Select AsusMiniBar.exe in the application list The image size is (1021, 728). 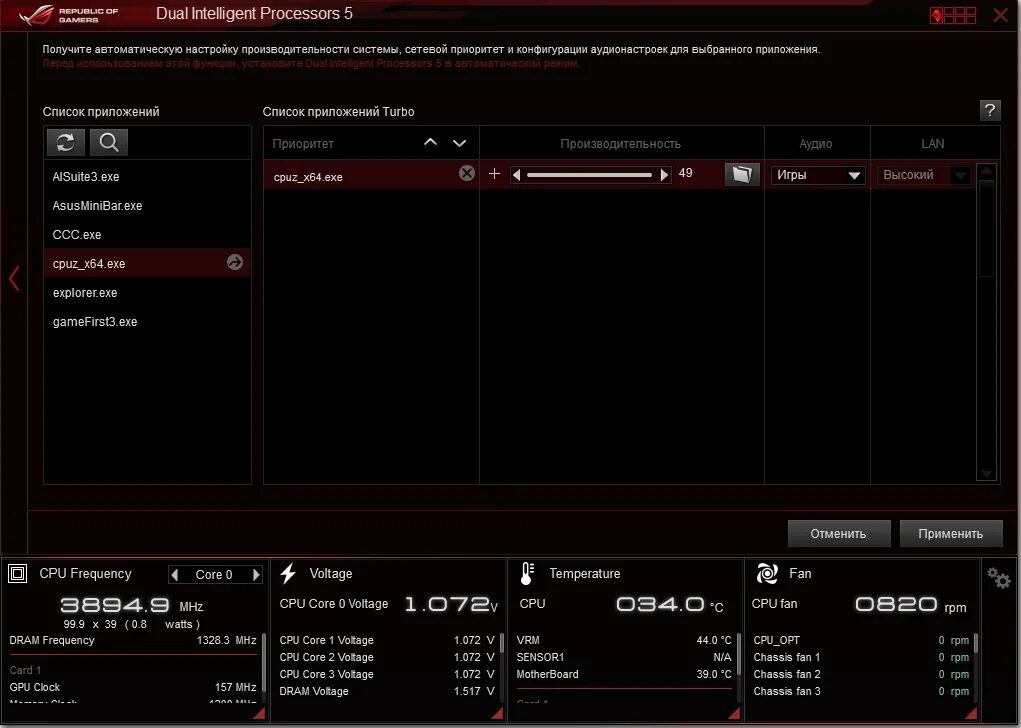tap(147, 206)
